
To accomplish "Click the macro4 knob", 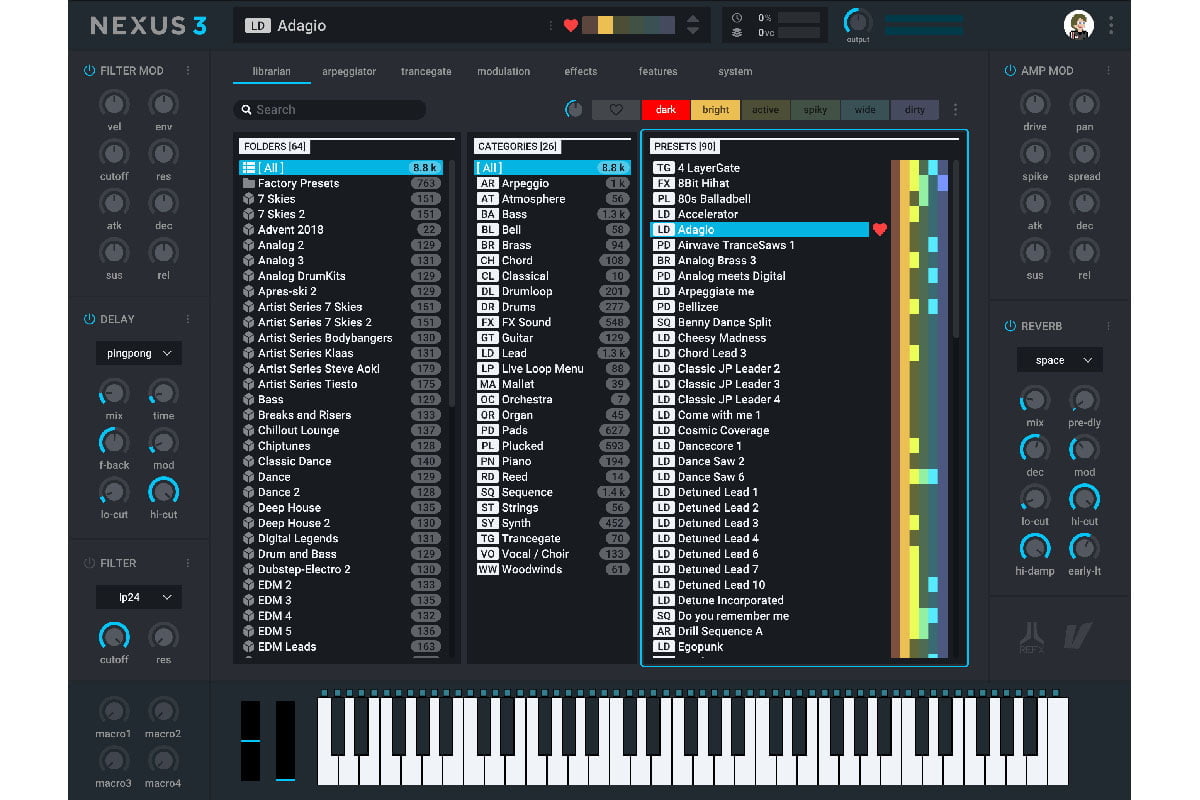I will [163, 760].
